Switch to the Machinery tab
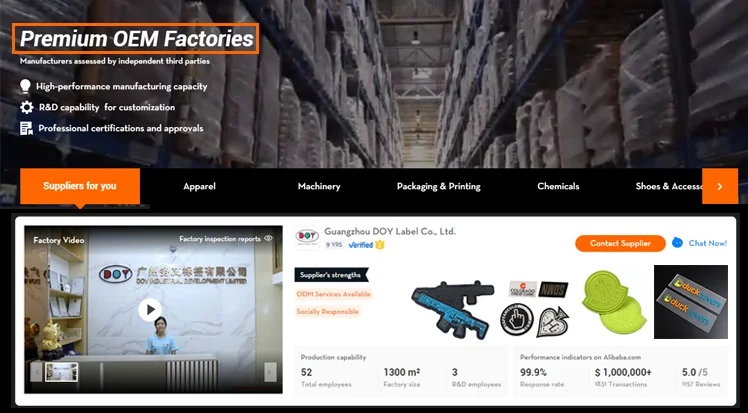 tap(319, 186)
